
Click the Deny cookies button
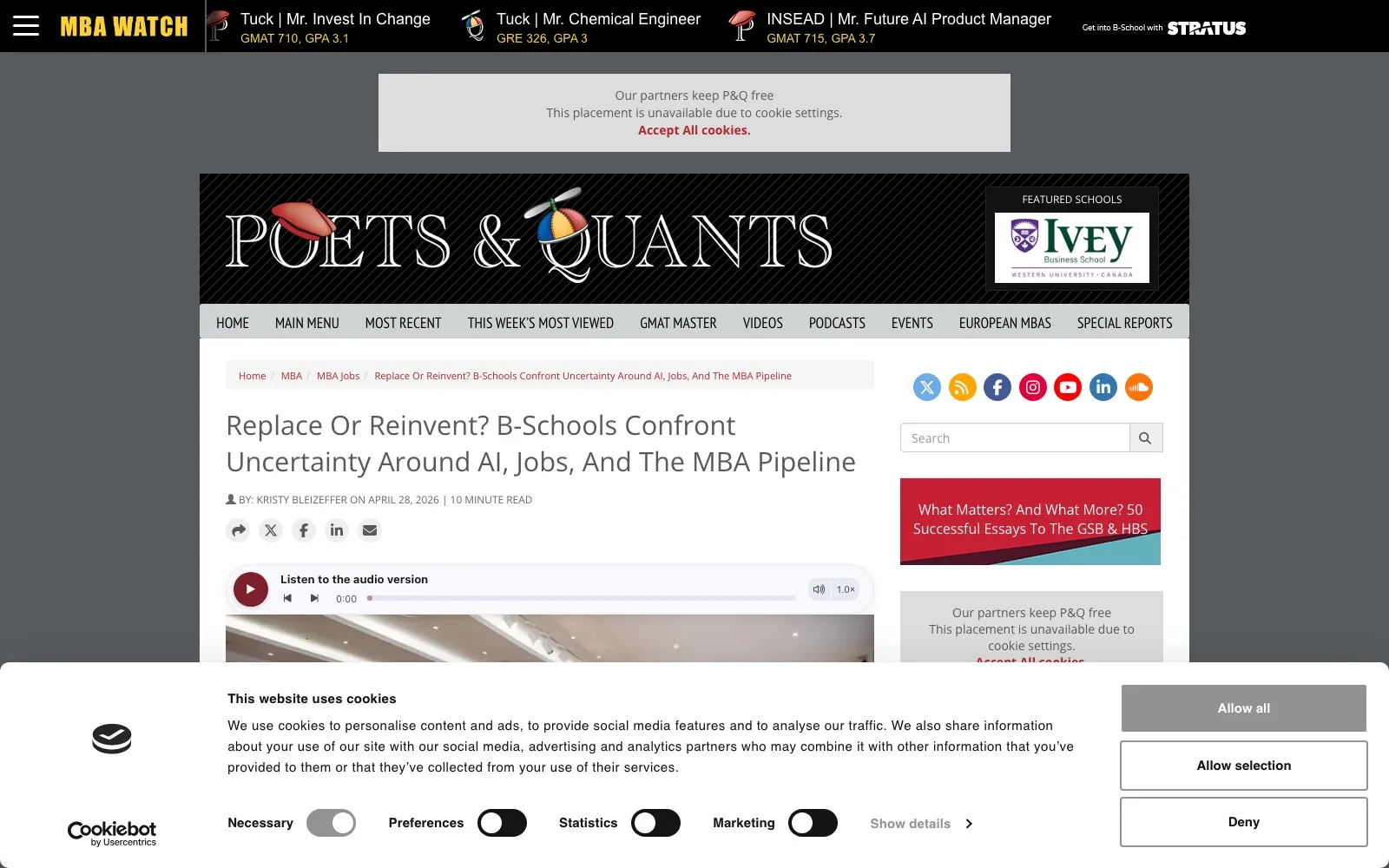(x=1243, y=822)
